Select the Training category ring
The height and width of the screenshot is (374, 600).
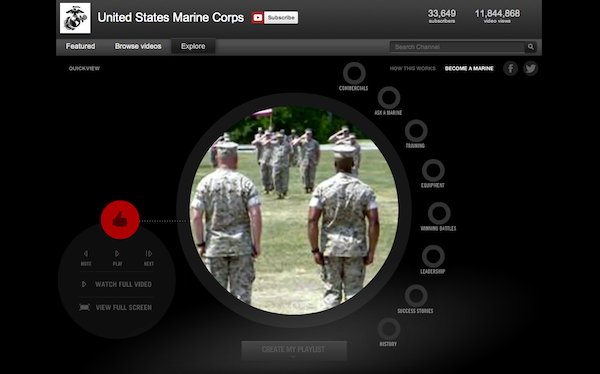(416, 131)
